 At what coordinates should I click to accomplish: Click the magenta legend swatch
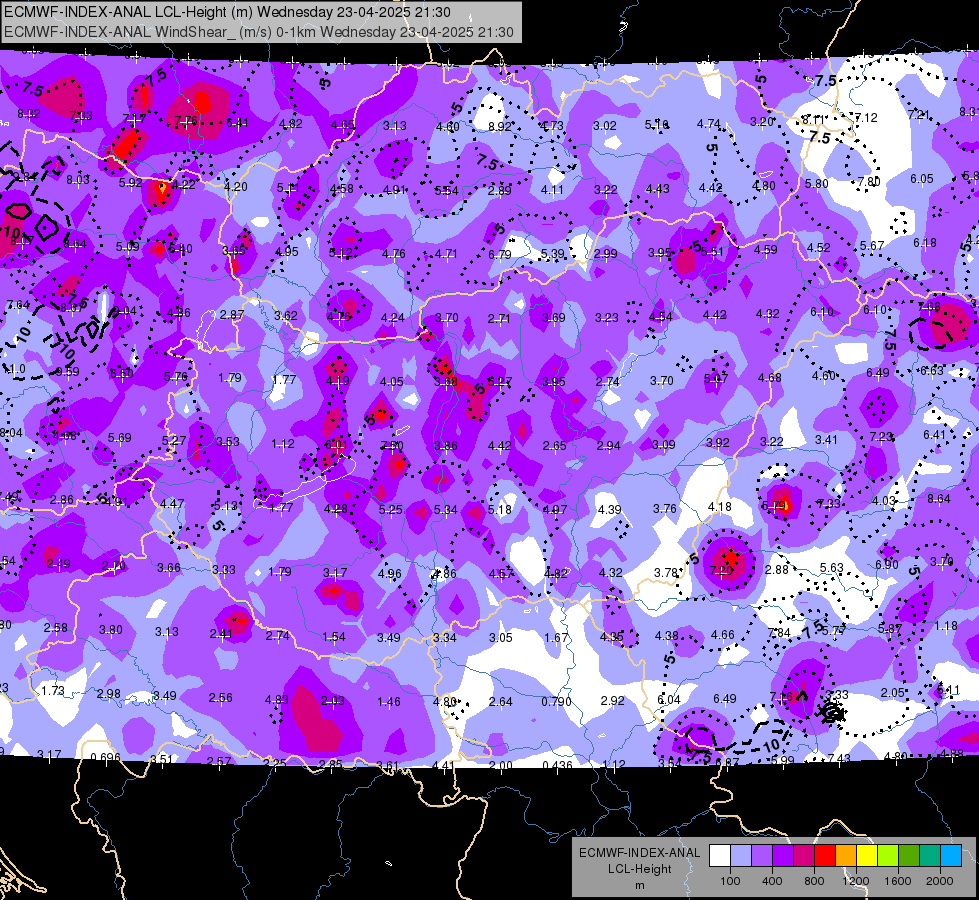coord(804,856)
